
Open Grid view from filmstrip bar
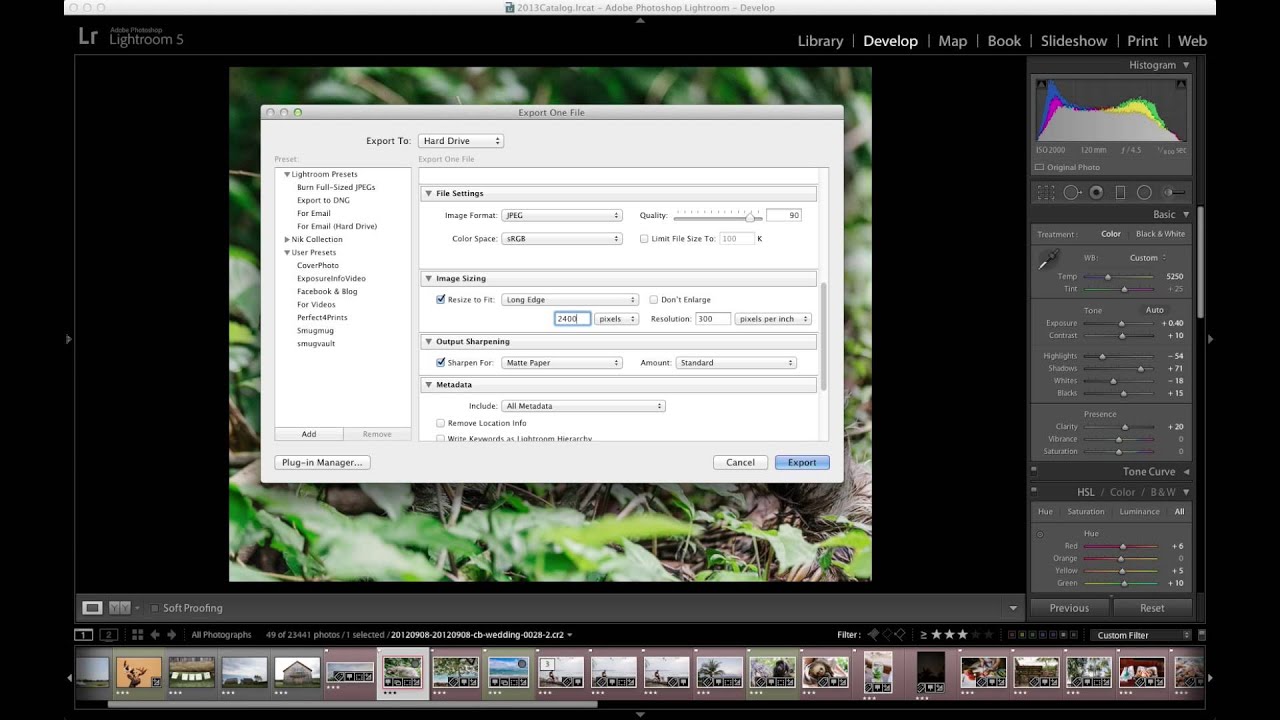pyautogui.click(x=138, y=634)
